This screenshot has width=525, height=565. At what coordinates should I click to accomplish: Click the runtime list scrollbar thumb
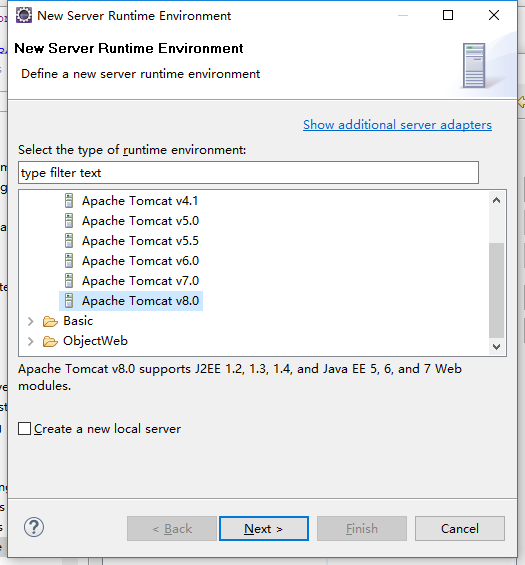[x=497, y=290]
